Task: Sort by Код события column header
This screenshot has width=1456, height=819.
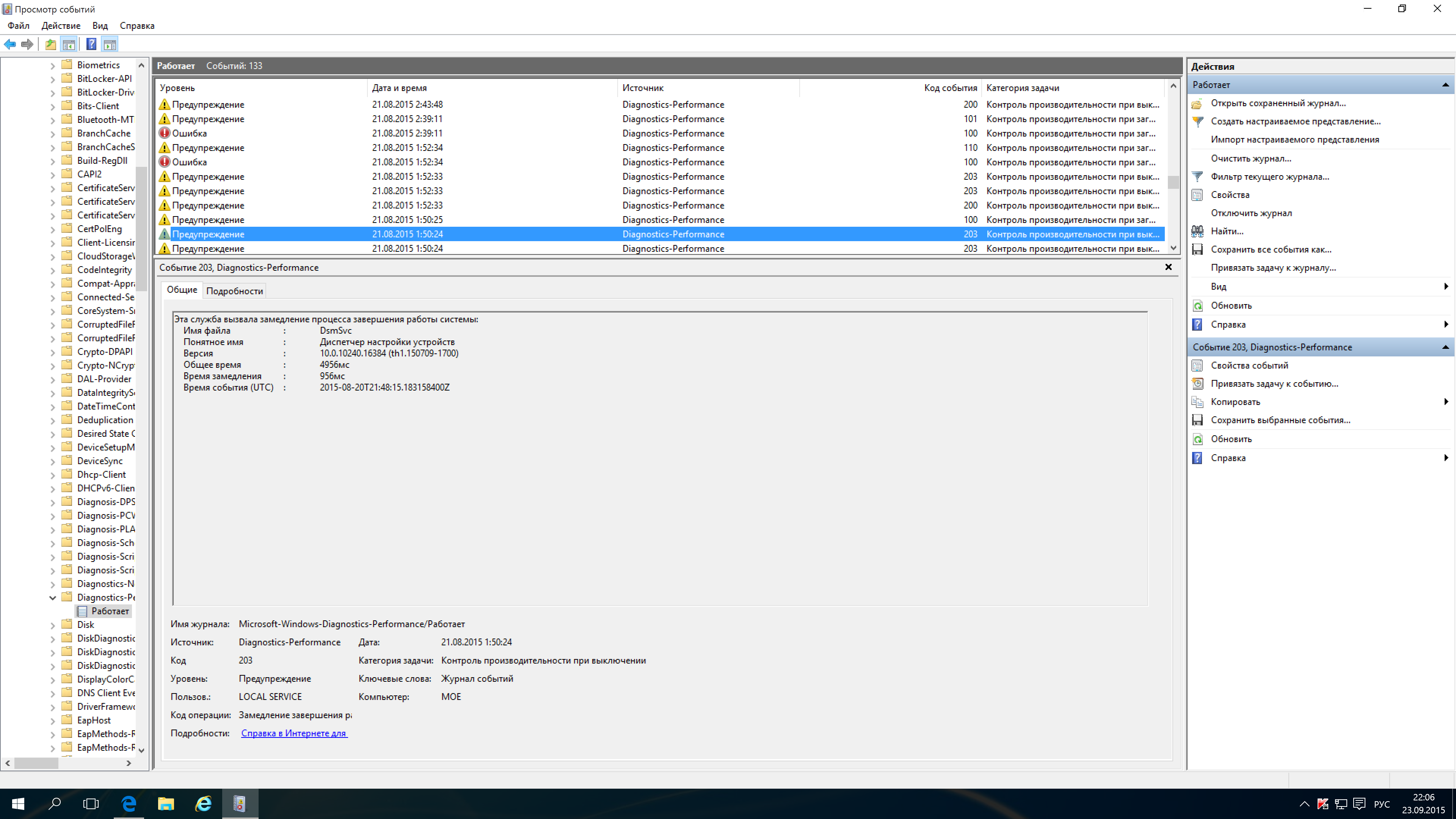Action: (x=950, y=88)
